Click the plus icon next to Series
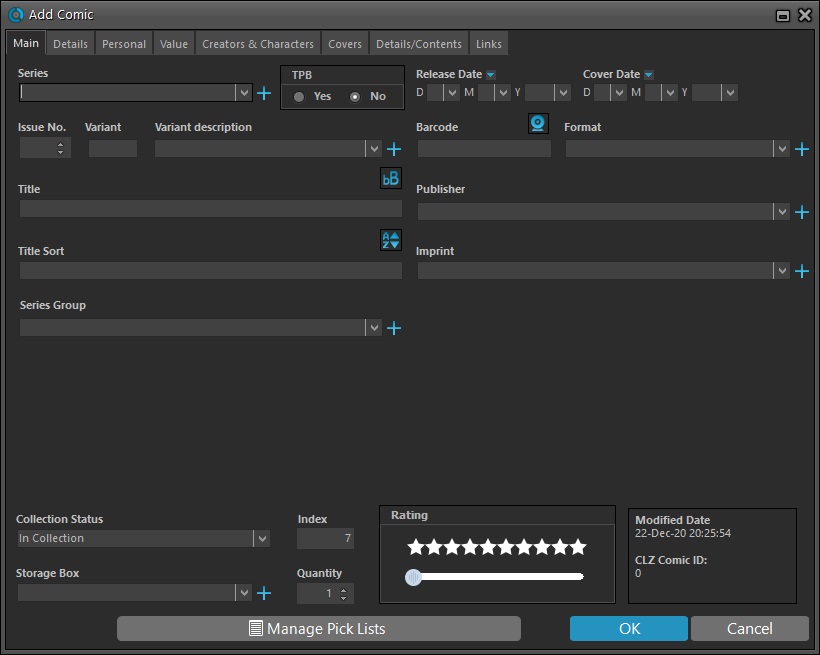The width and height of the screenshot is (820, 655). (264, 93)
